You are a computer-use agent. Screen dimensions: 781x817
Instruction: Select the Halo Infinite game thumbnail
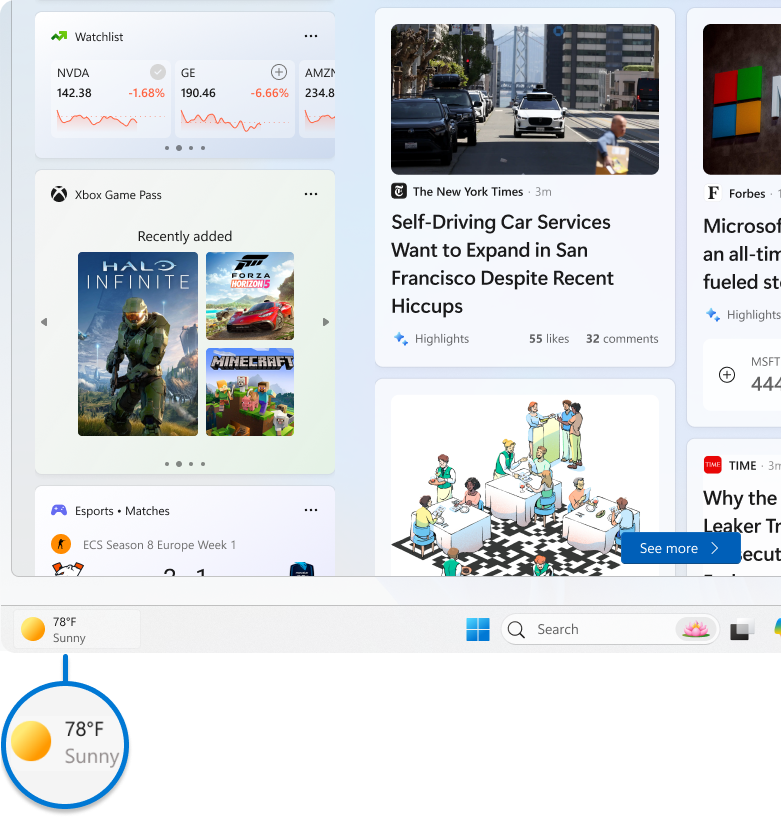pos(138,344)
